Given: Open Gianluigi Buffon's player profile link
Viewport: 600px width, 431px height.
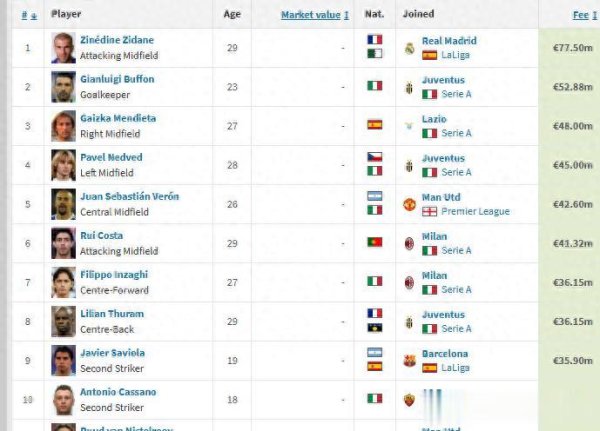Looking at the screenshot, I should 117,79.
